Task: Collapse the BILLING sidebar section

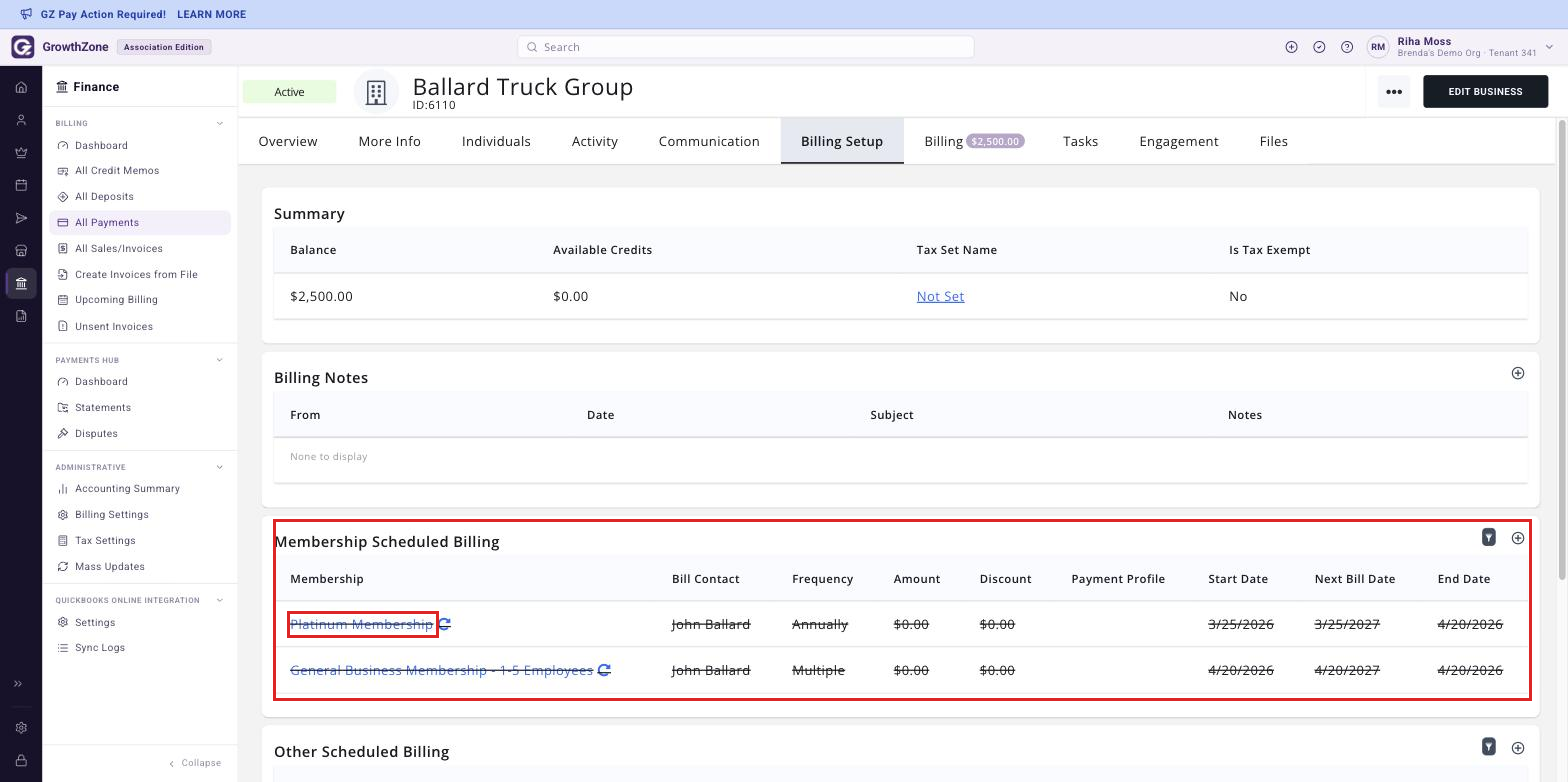Action: coord(220,124)
